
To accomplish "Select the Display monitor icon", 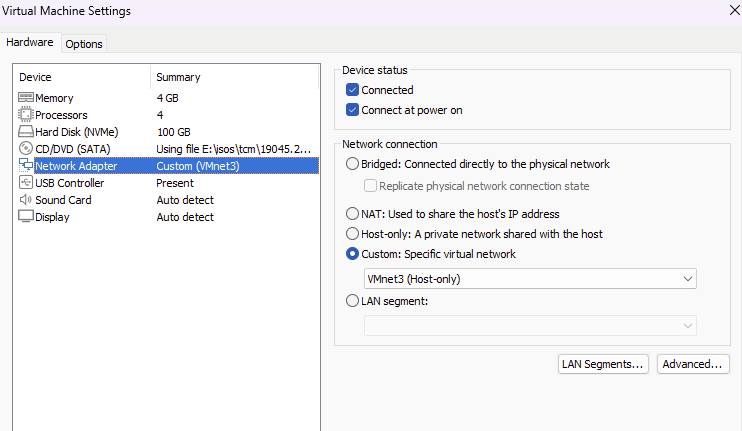I will click(x=26, y=216).
